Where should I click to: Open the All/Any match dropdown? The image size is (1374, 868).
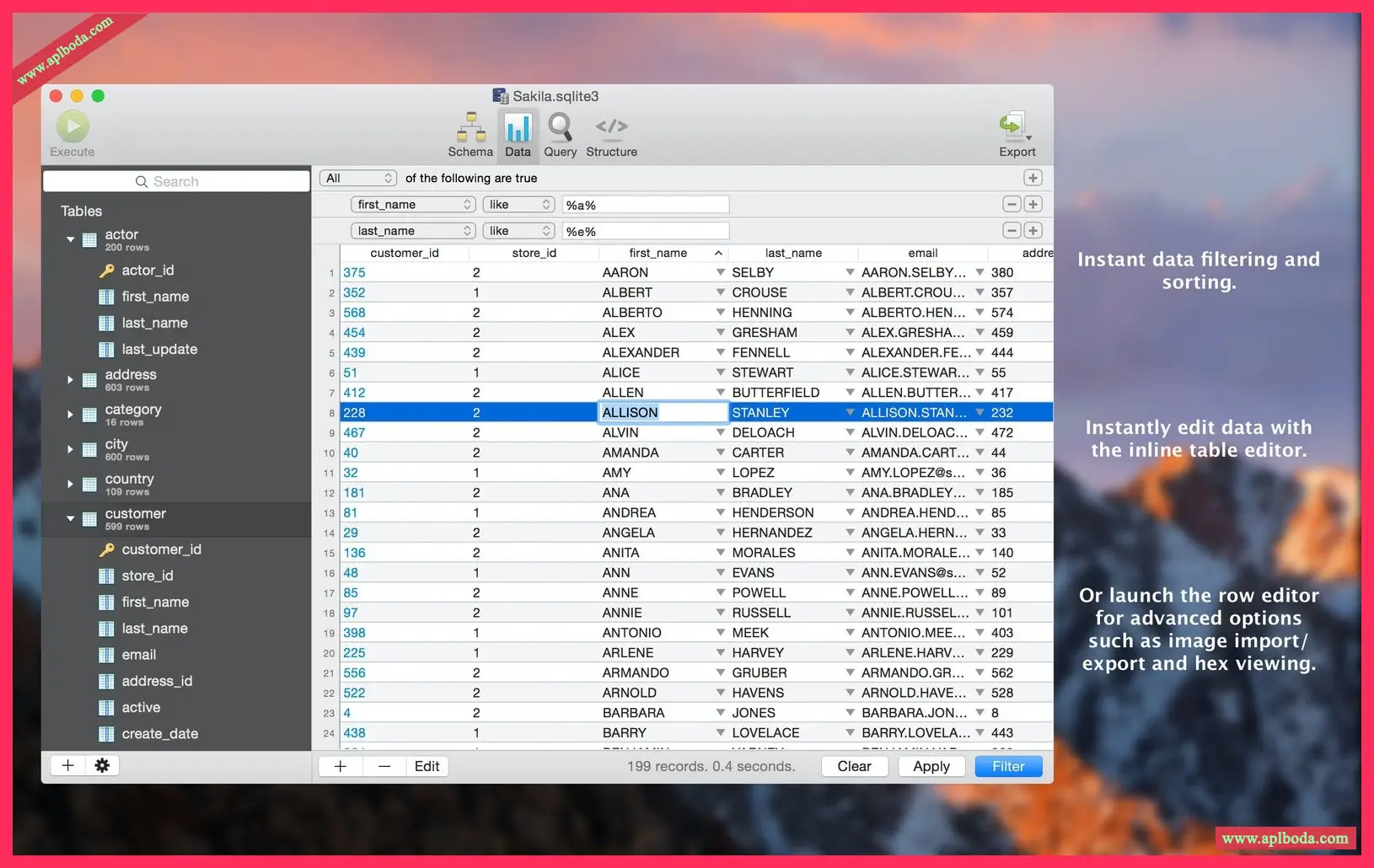click(358, 178)
